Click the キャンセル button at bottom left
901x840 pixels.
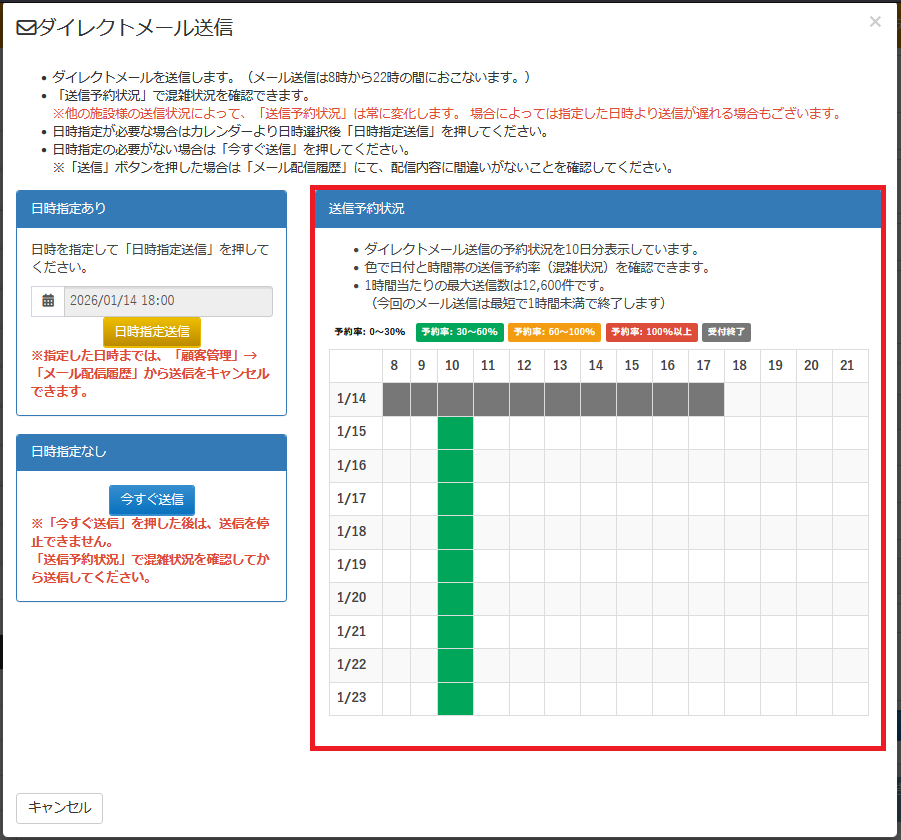[x=60, y=808]
